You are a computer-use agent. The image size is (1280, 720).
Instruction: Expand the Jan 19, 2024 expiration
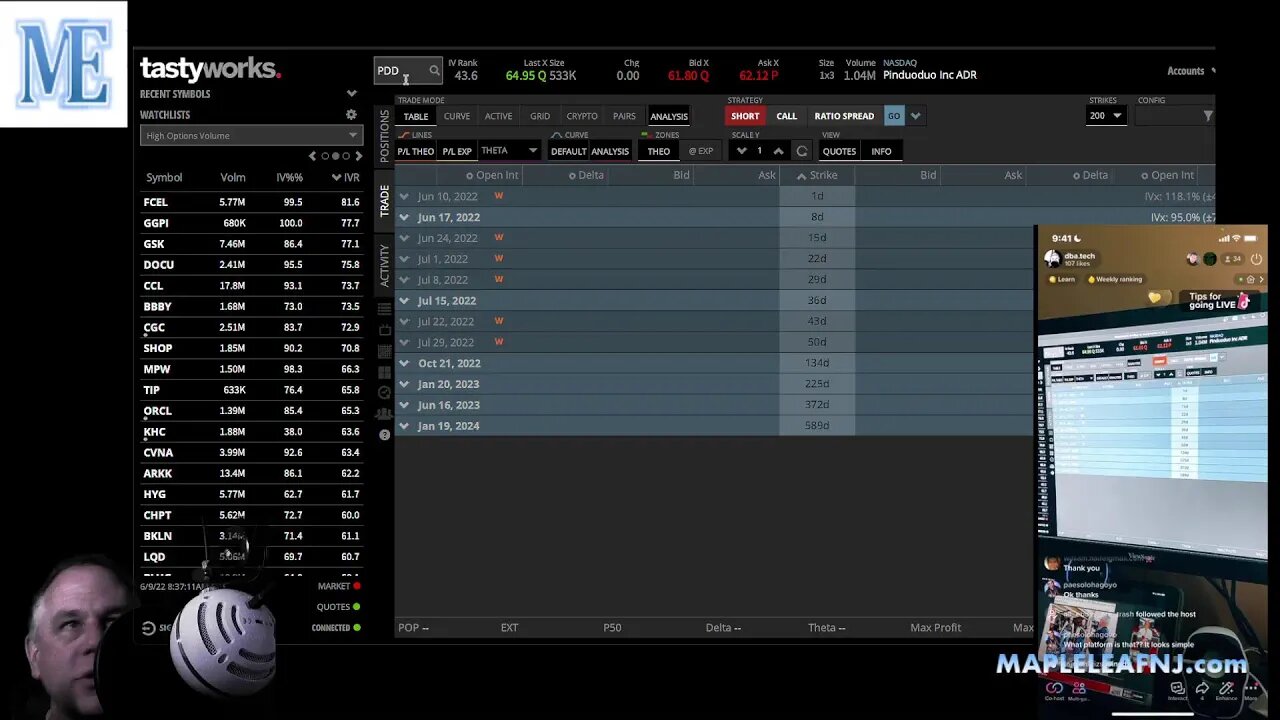[x=404, y=426]
